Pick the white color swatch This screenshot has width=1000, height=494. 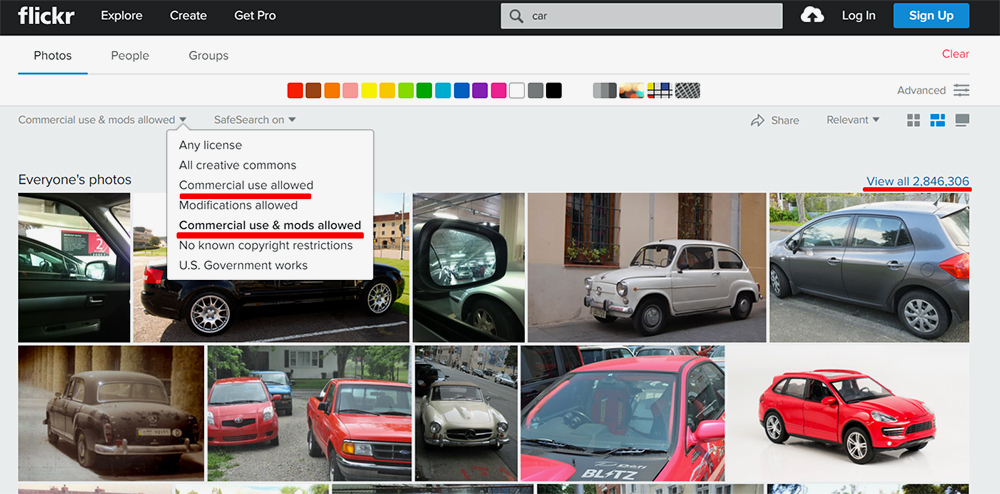click(517, 91)
